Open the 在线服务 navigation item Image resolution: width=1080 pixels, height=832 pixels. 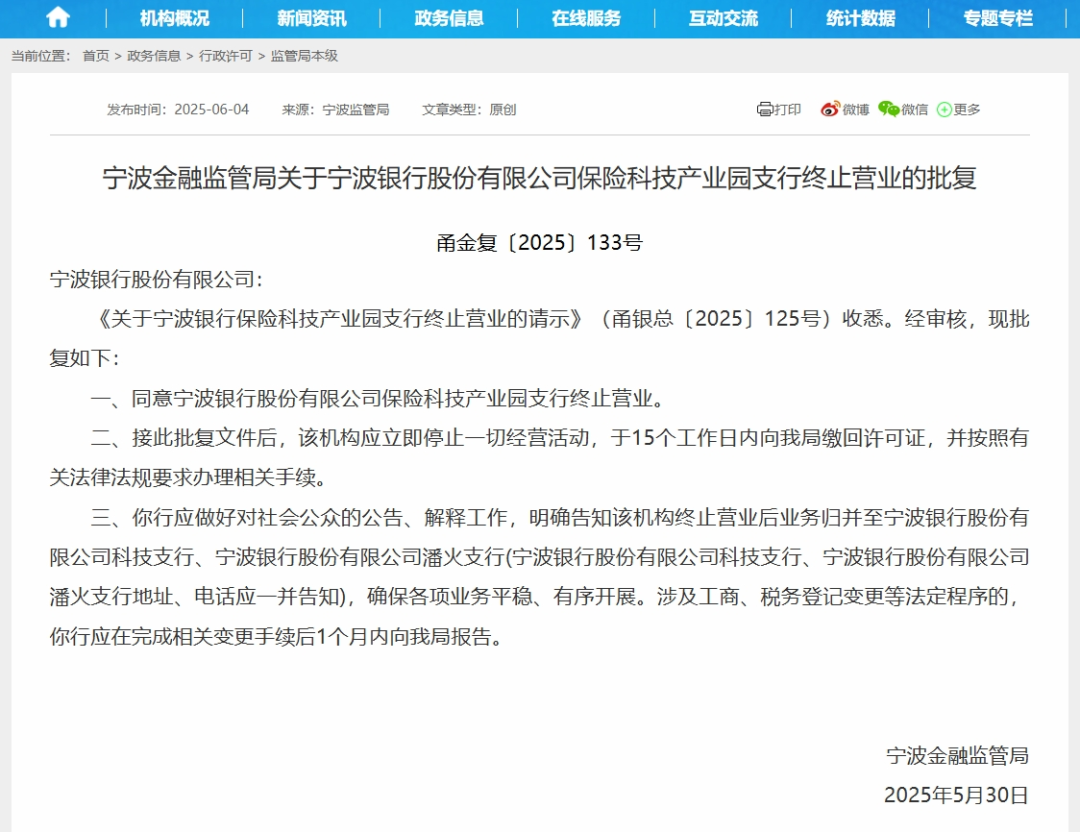tap(586, 19)
